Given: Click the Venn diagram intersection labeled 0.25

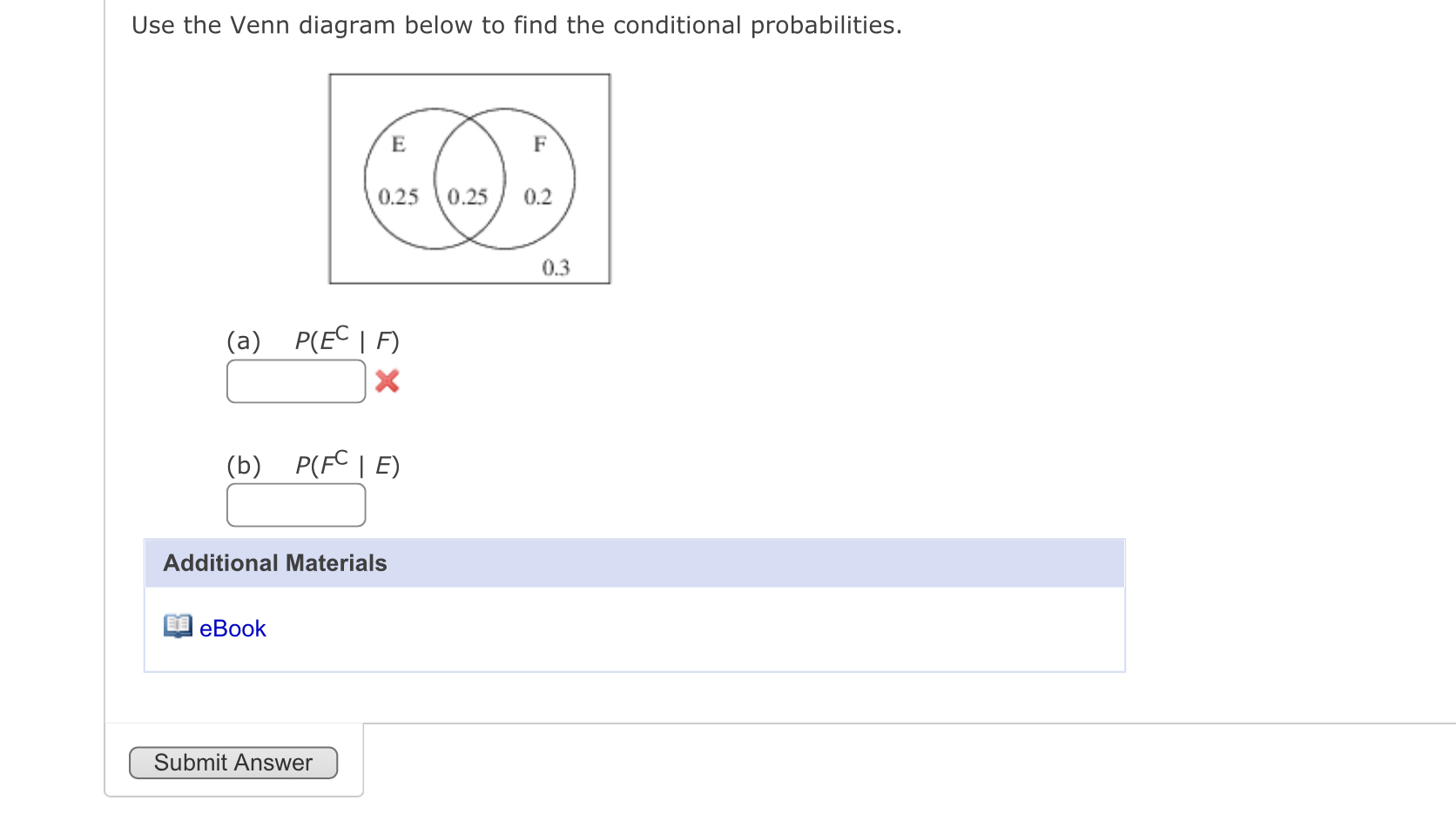Looking at the screenshot, I should [x=468, y=196].
